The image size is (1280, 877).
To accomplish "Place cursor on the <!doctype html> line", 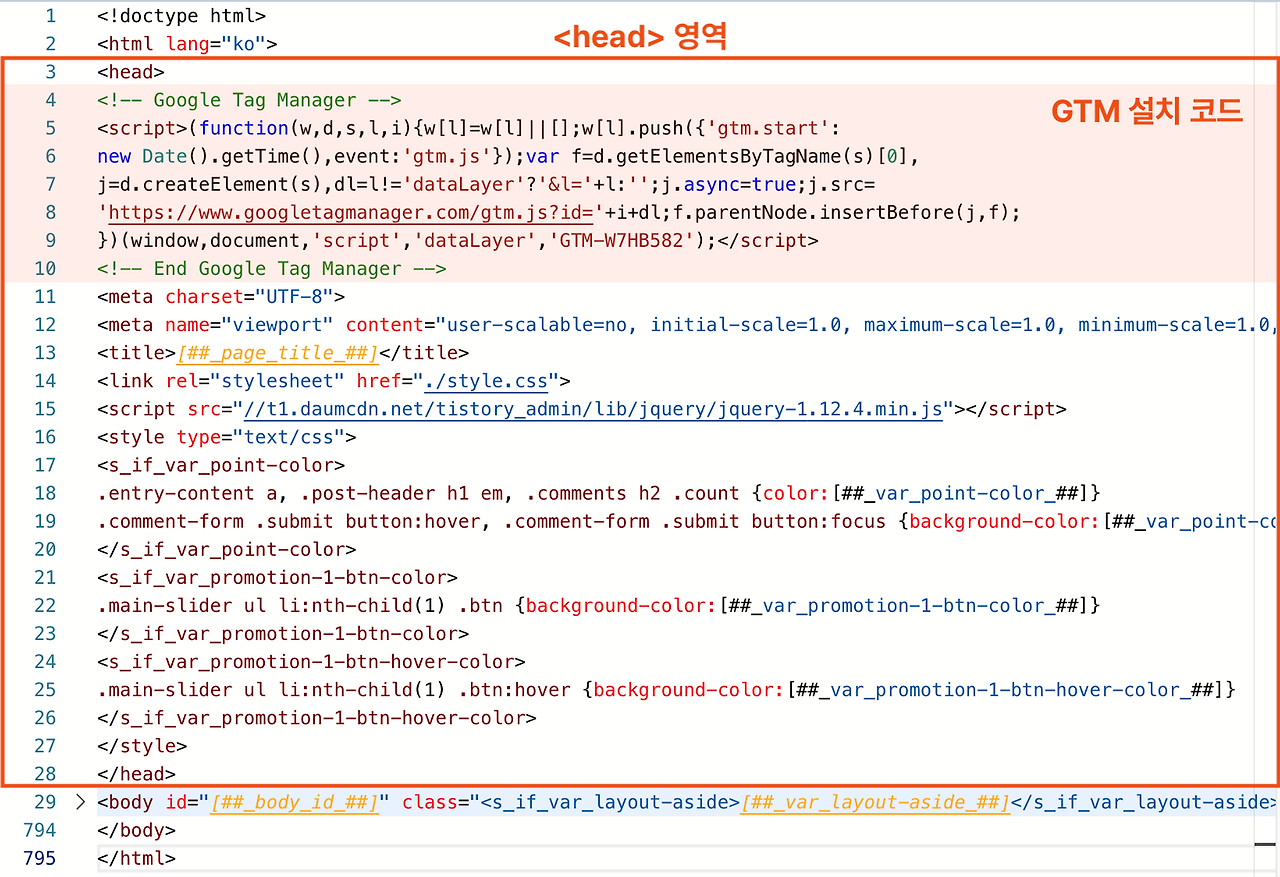I will tap(182, 16).
